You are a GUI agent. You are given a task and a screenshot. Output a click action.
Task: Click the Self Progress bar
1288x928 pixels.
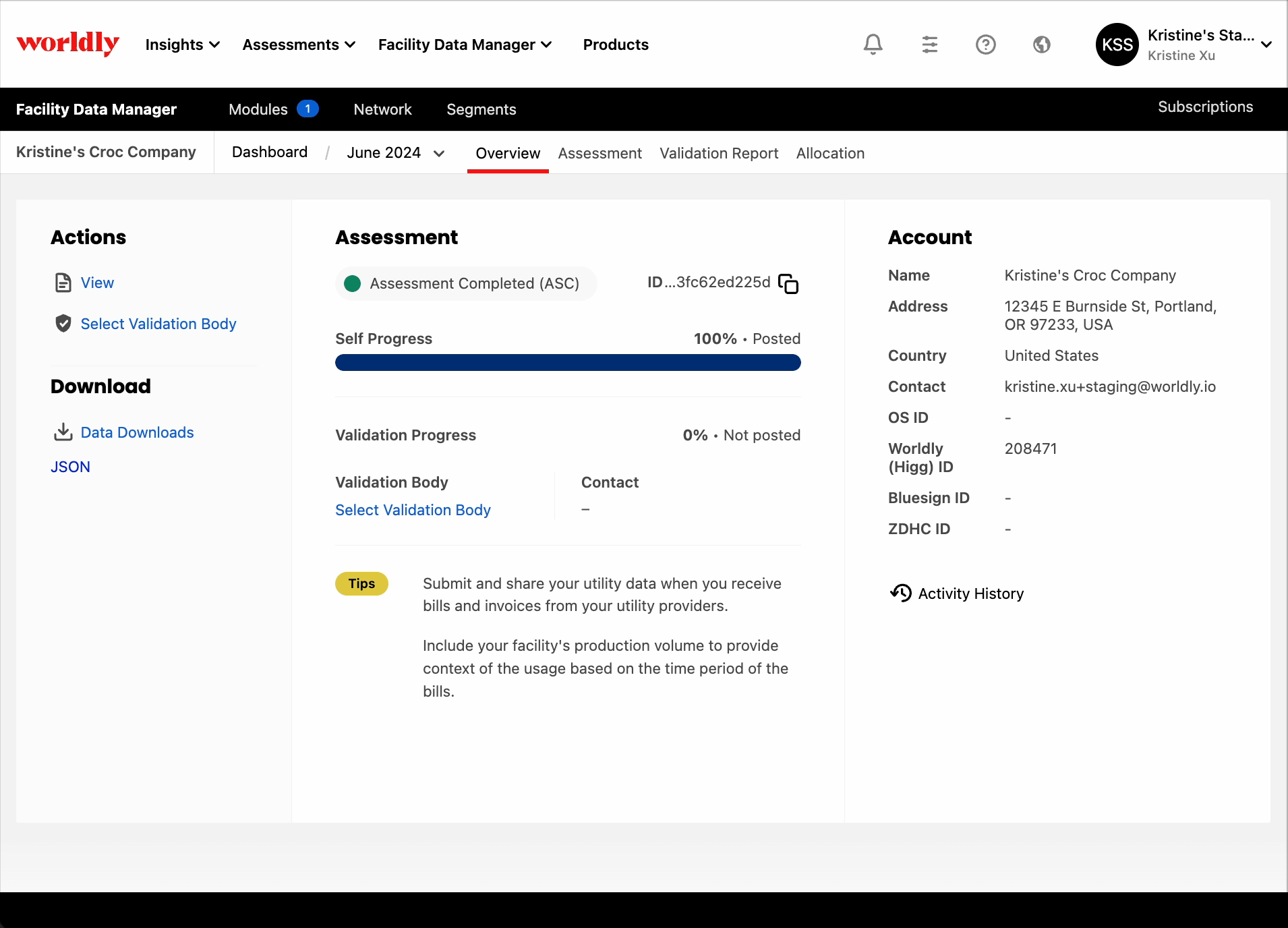[568, 363]
